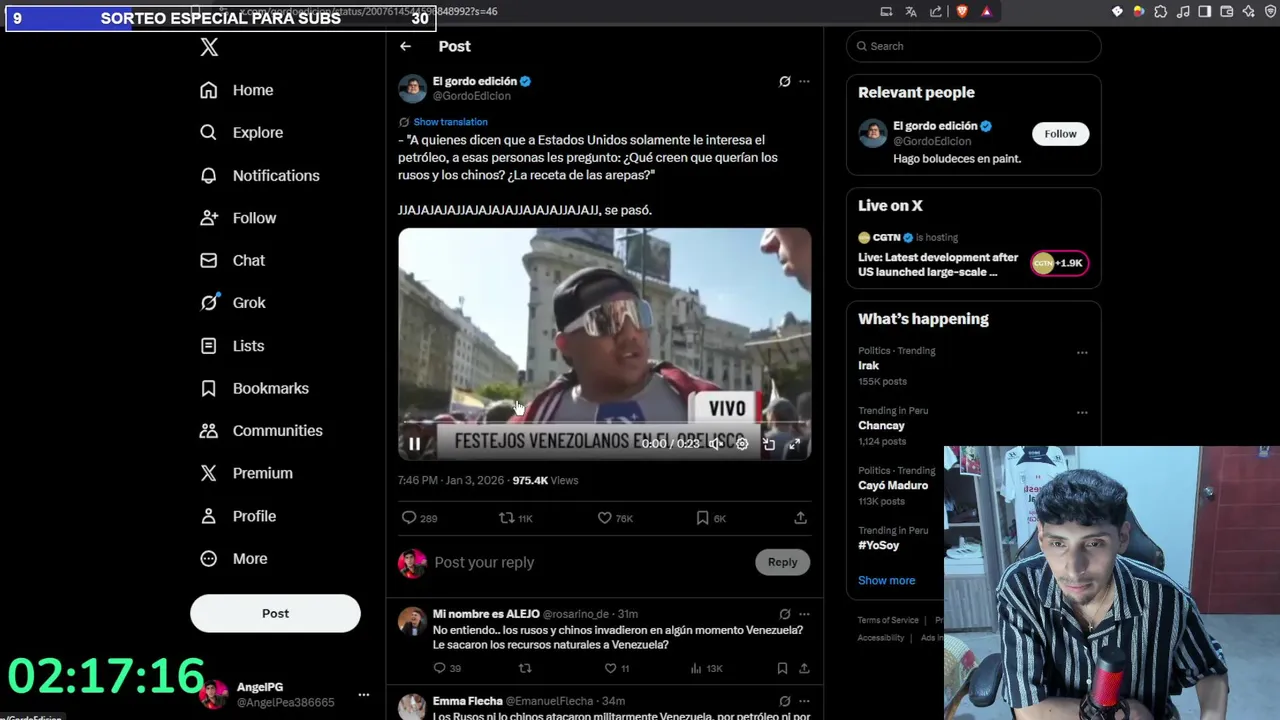Like the post with 76K likes

click(614, 518)
